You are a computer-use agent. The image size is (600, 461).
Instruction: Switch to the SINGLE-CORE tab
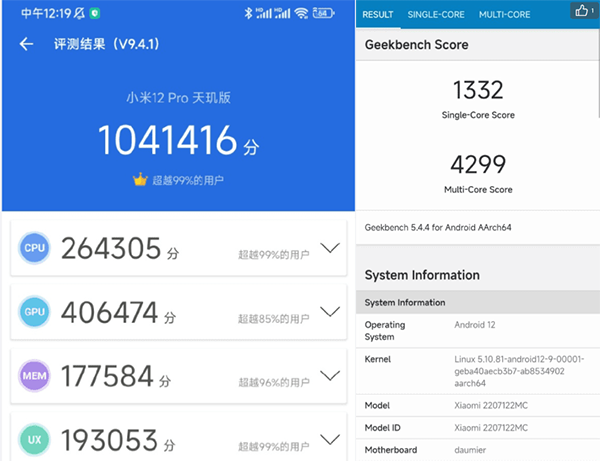tap(436, 15)
